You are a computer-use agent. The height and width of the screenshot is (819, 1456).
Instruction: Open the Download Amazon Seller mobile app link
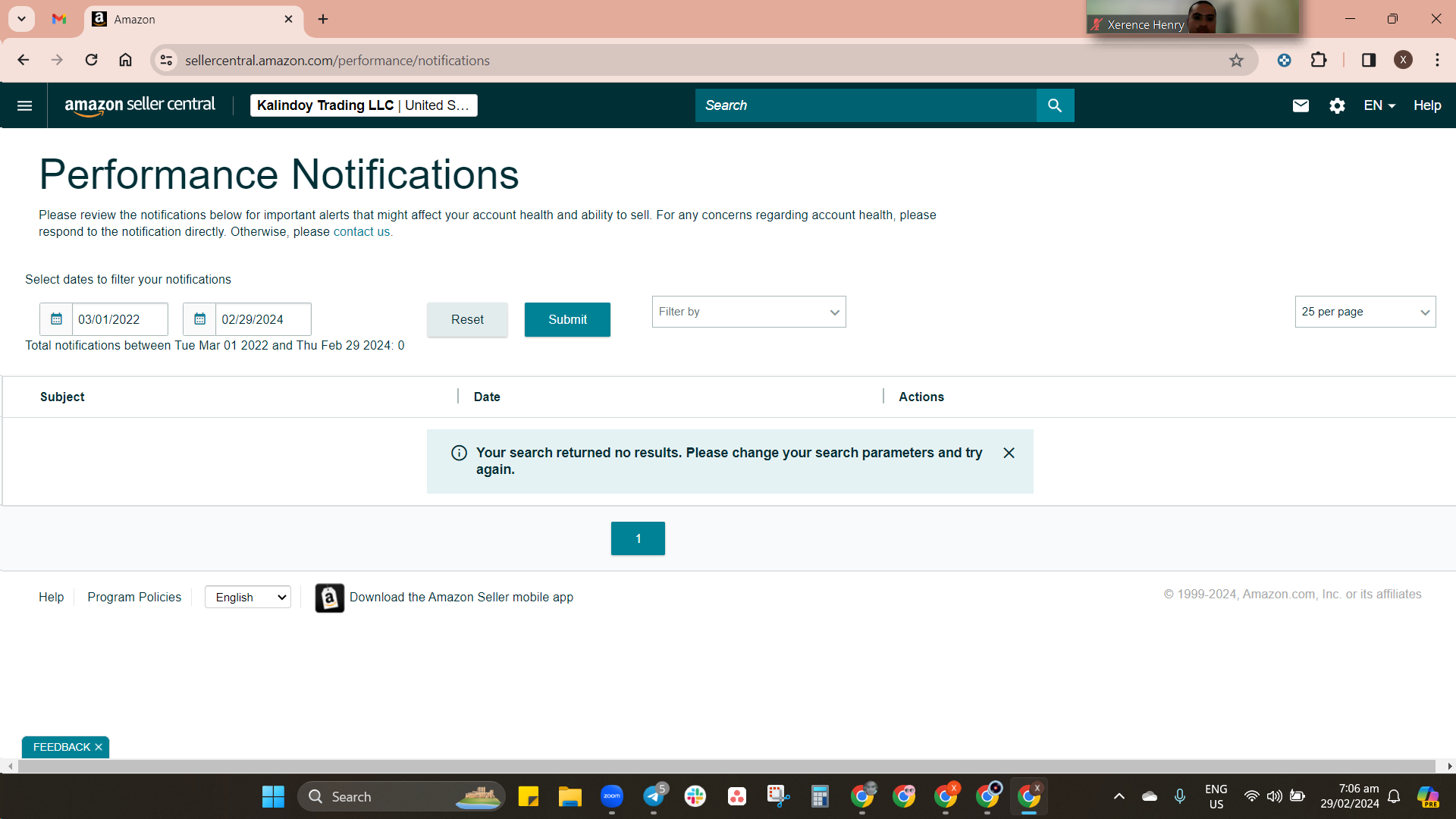[x=461, y=598]
